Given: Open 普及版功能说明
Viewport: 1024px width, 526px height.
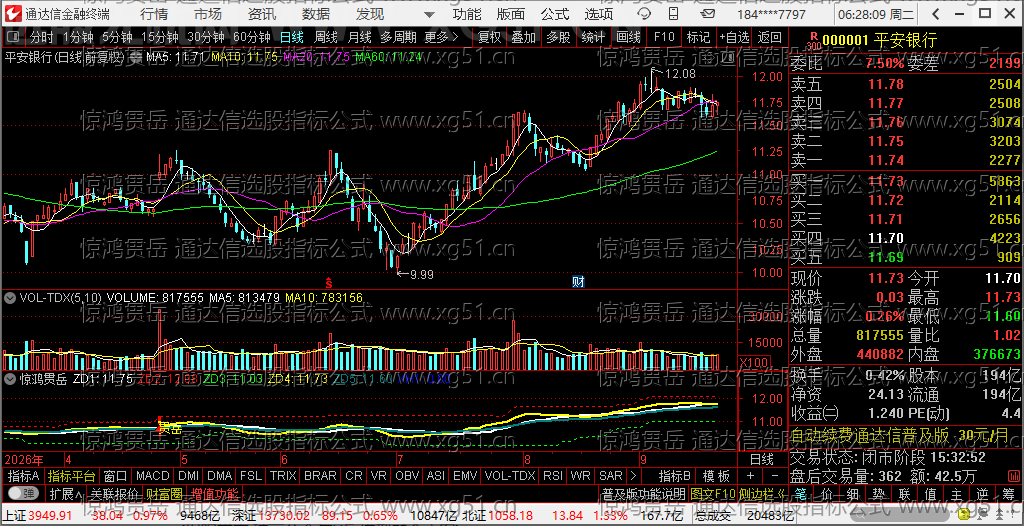Looking at the screenshot, I should [643, 493].
